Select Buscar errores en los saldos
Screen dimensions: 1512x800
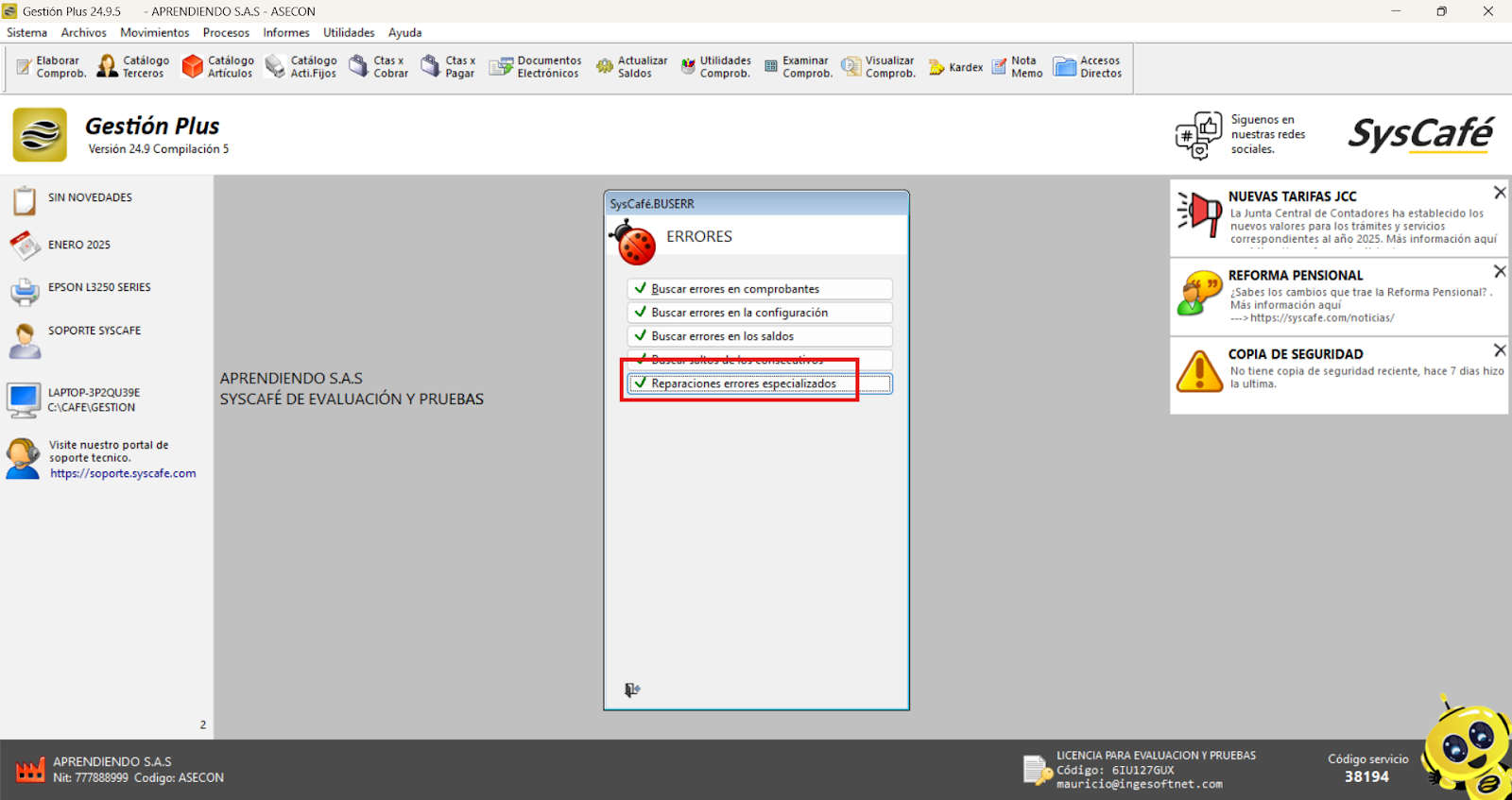point(722,336)
